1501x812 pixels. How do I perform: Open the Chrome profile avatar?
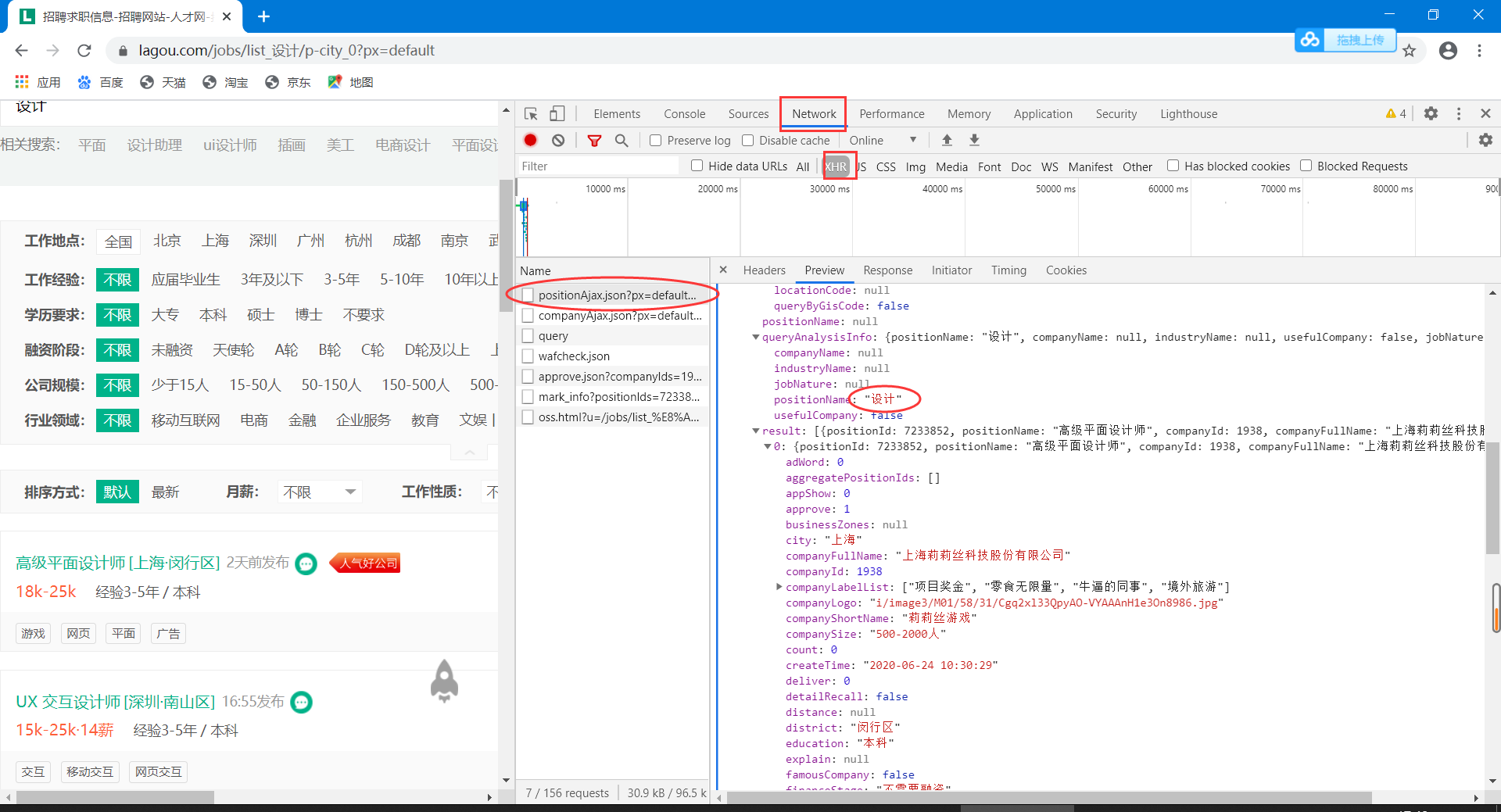pyautogui.click(x=1448, y=51)
